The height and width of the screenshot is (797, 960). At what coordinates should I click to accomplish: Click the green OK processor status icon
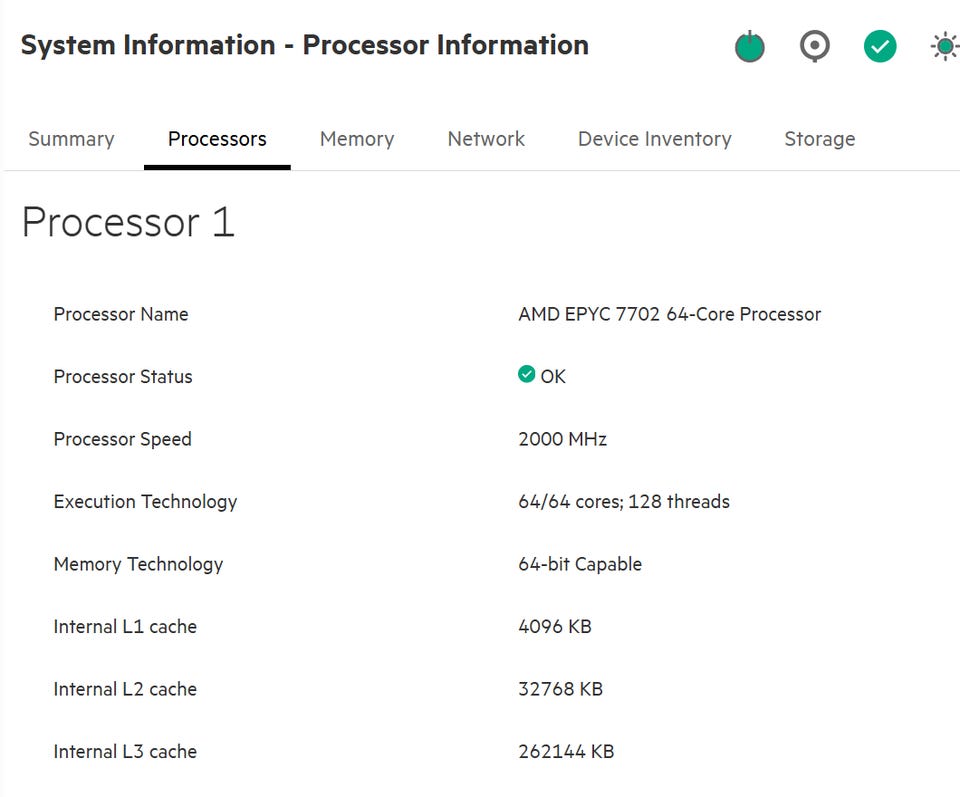point(527,375)
